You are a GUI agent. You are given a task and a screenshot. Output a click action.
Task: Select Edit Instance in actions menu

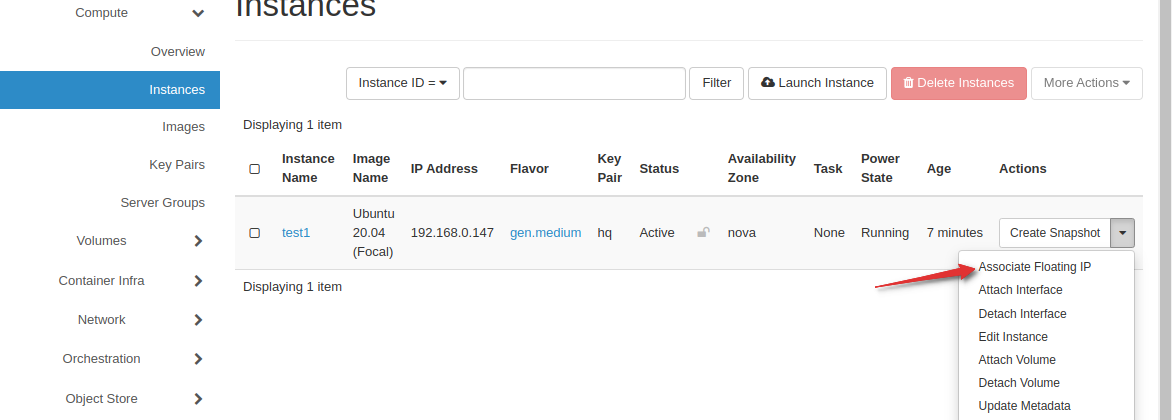point(1013,337)
